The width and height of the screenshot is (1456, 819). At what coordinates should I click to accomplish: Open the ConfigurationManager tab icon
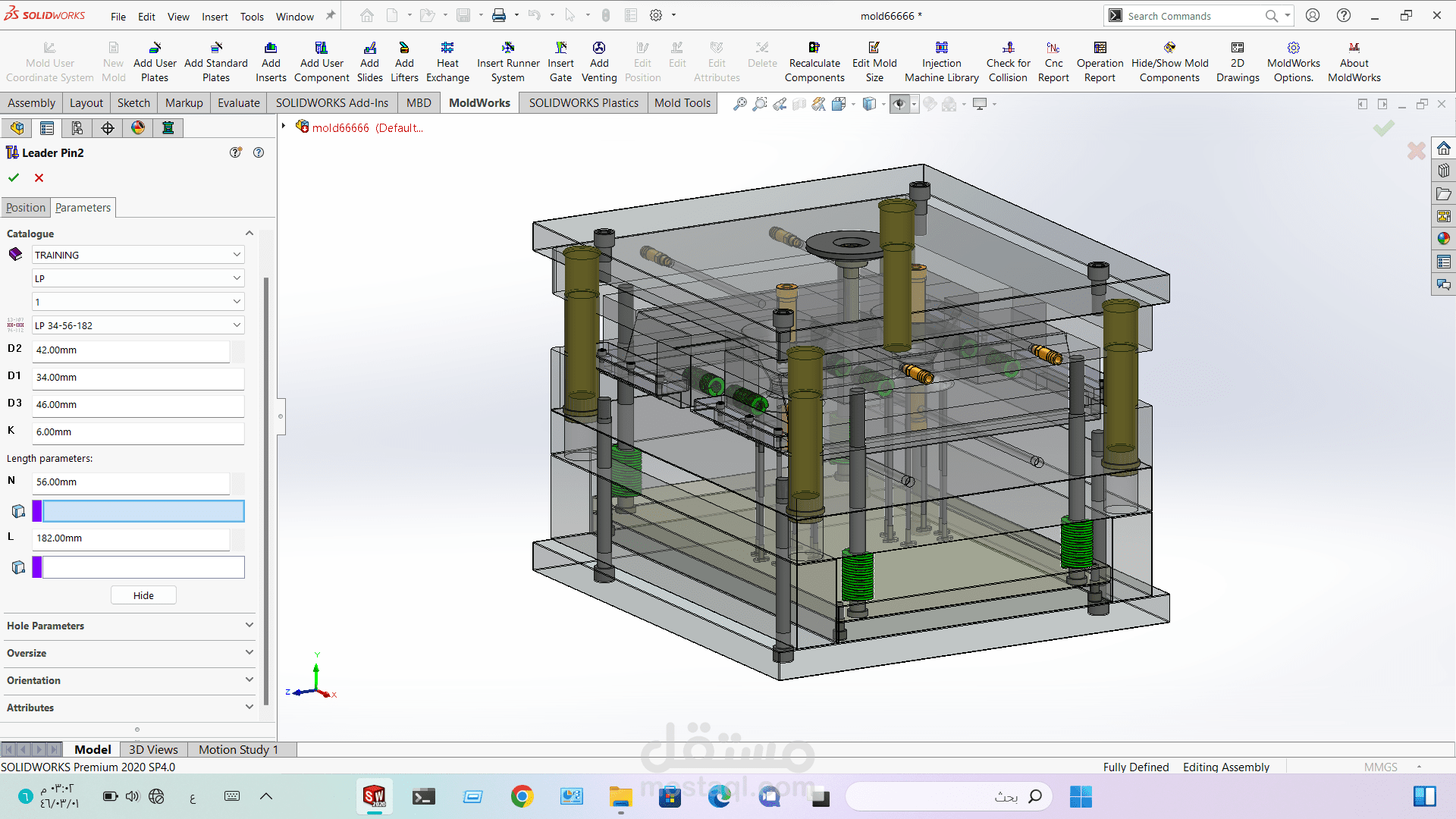point(77,128)
